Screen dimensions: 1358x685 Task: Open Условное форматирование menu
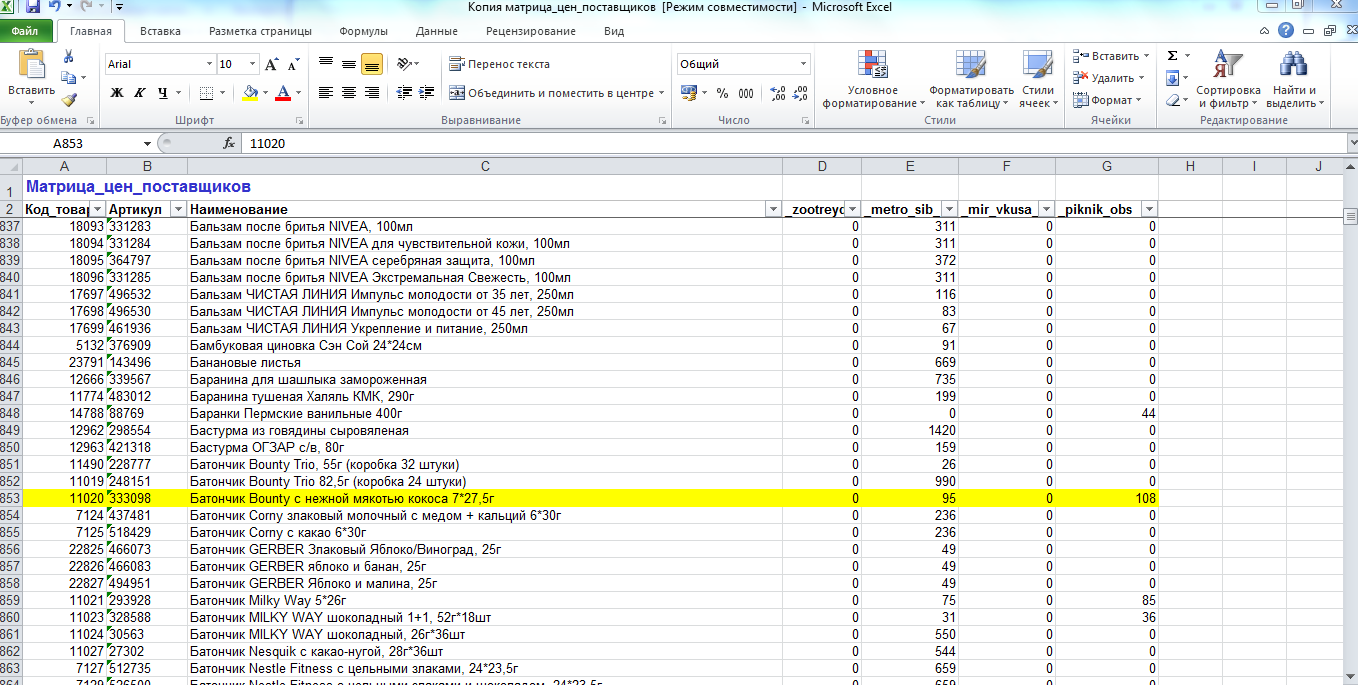click(873, 79)
